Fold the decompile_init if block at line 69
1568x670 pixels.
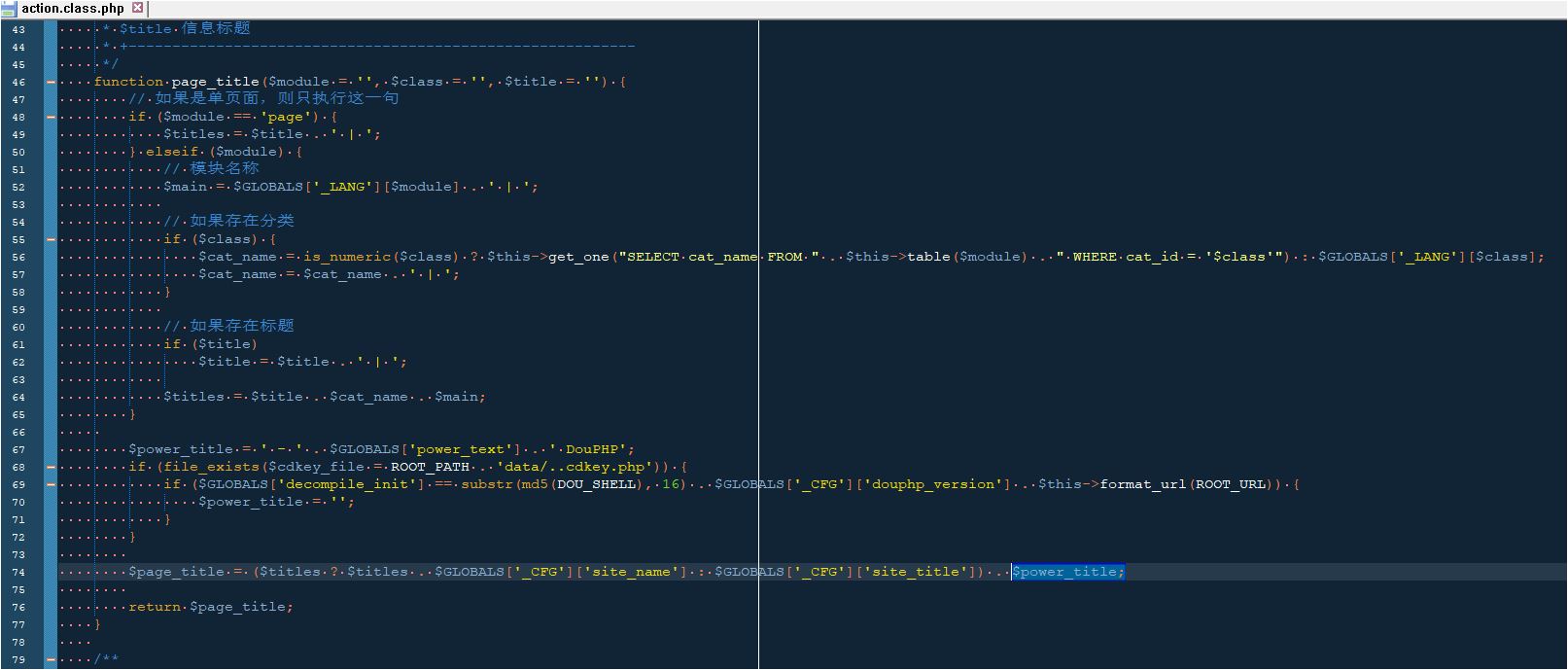click(x=51, y=484)
